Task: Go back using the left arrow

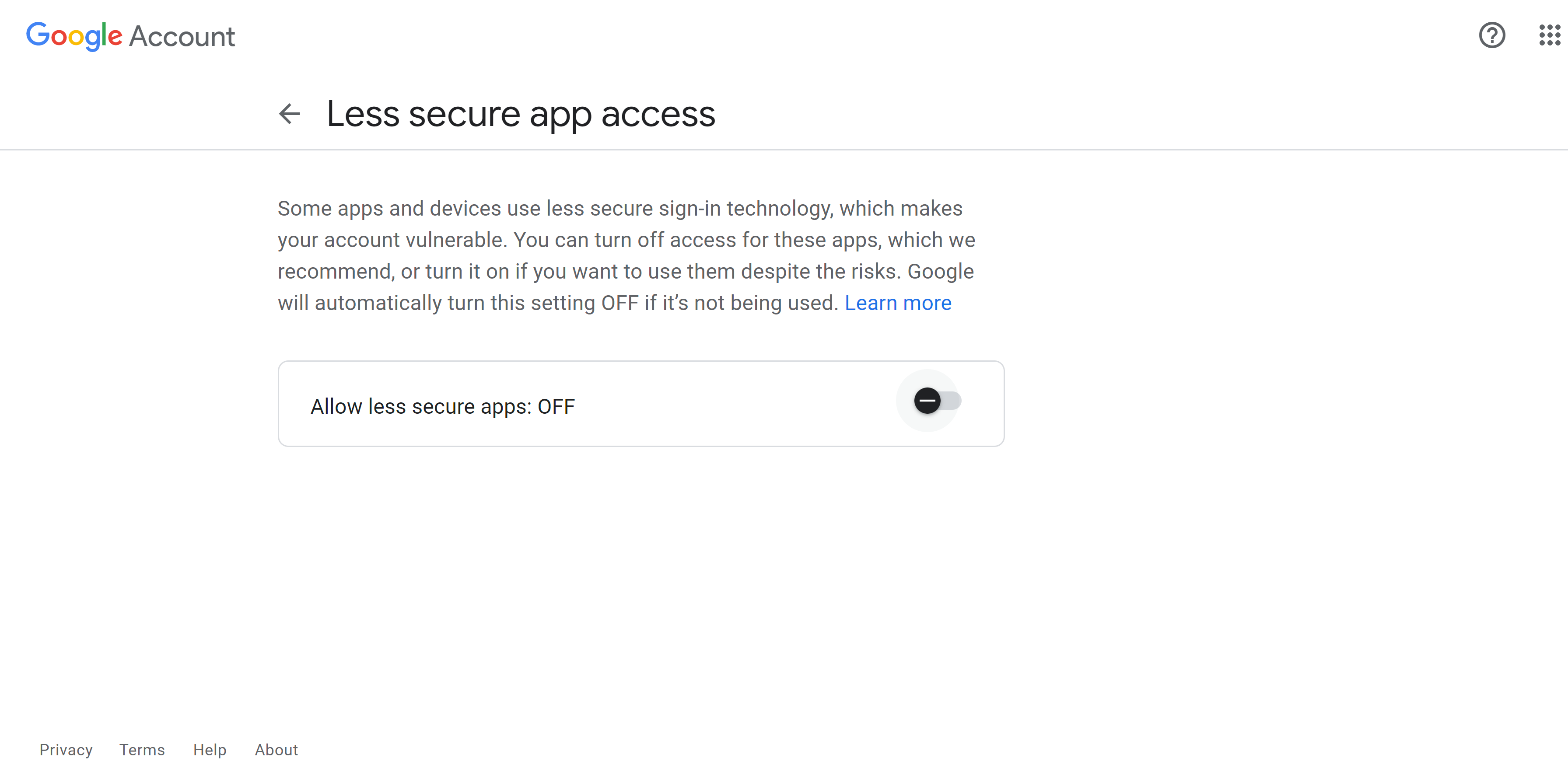Action: click(x=290, y=114)
